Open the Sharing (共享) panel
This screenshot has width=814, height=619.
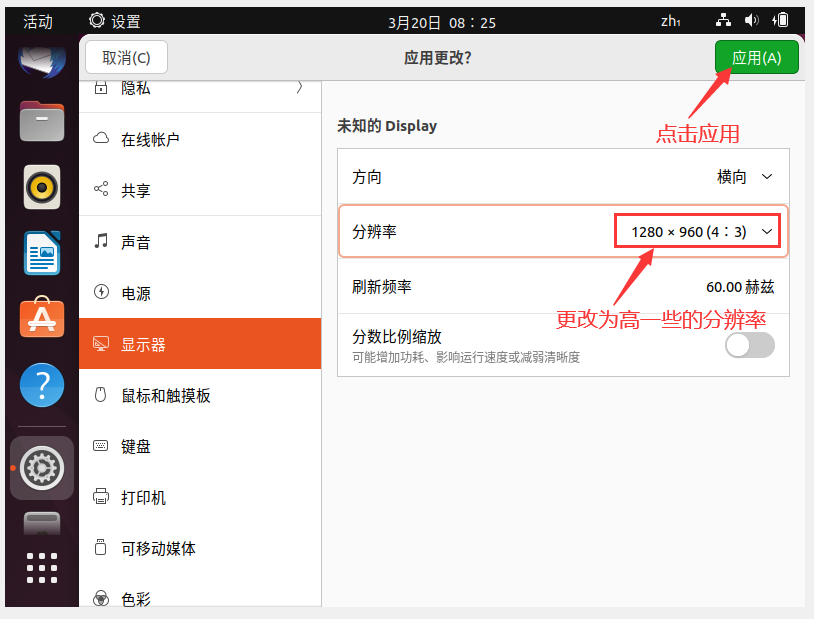click(x=200, y=190)
